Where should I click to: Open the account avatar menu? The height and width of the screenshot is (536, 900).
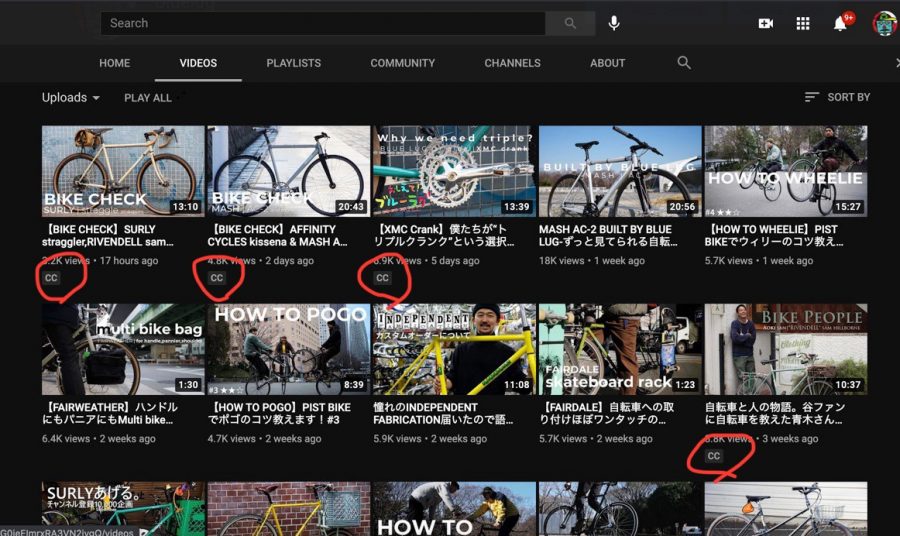coord(885,24)
